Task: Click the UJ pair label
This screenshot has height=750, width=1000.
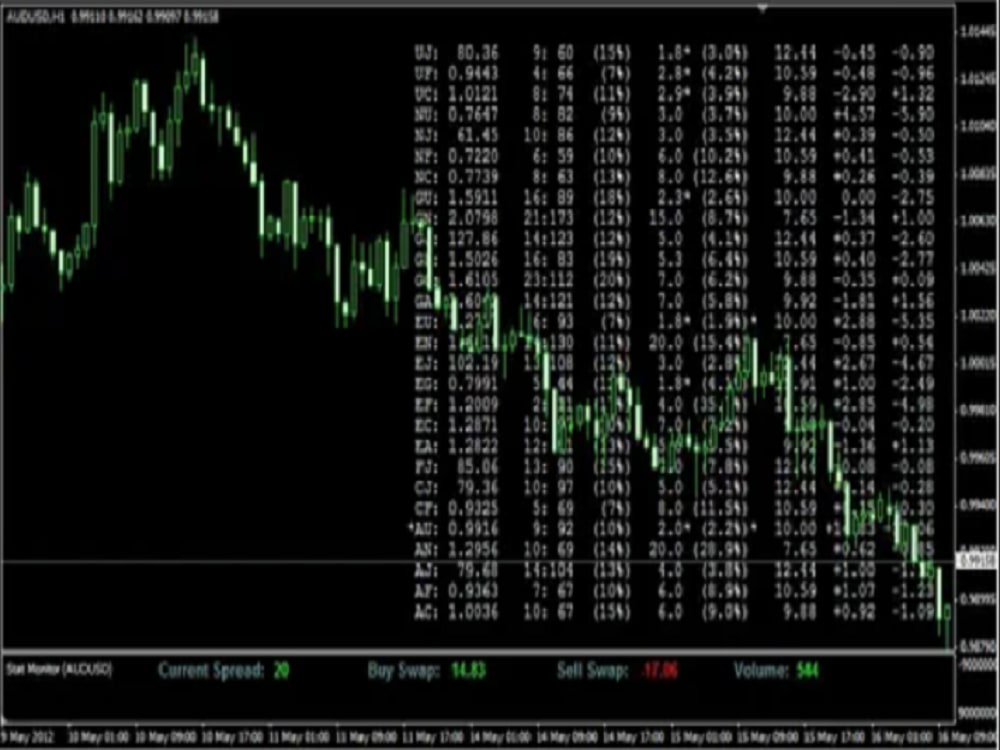Action: coord(425,52)
